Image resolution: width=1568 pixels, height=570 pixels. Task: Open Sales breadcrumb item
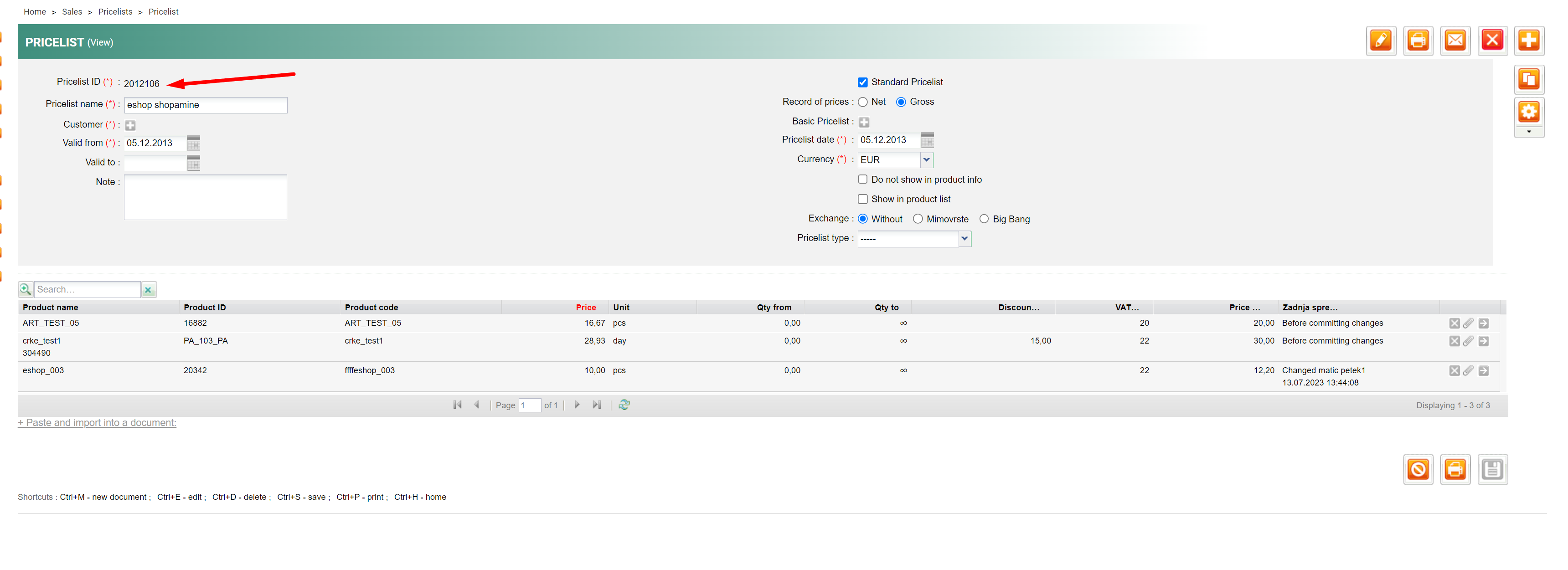coord(72,11)
